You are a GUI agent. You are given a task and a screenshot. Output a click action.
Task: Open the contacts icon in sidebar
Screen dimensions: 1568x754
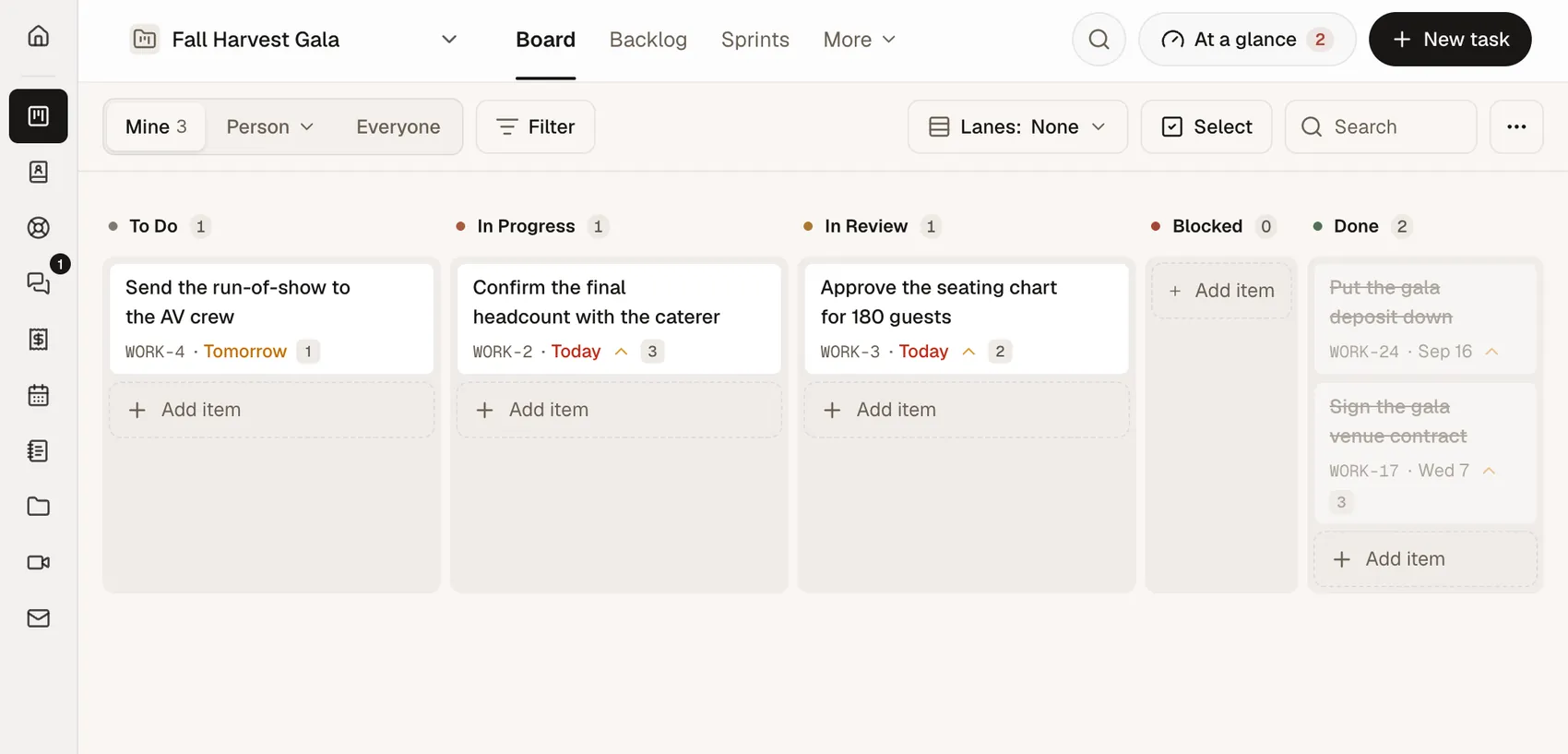38,172
